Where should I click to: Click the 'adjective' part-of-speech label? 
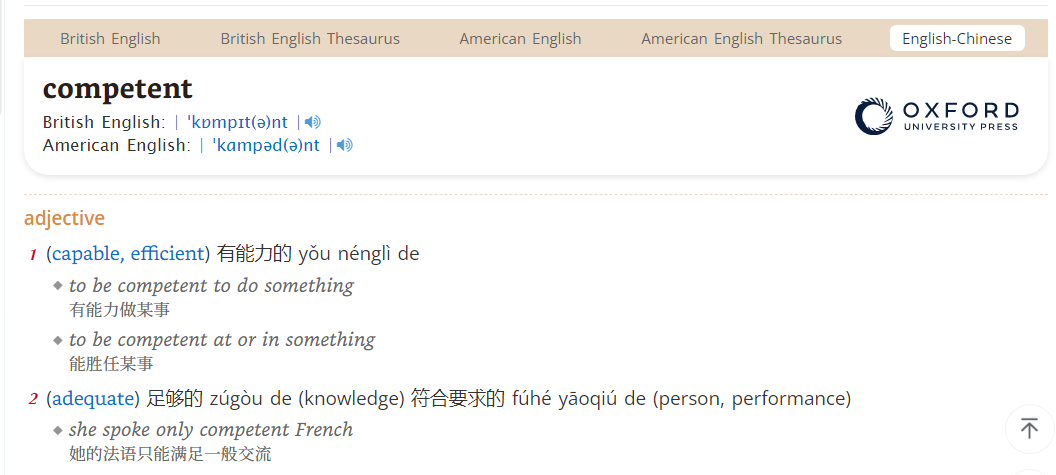point(65,218)
